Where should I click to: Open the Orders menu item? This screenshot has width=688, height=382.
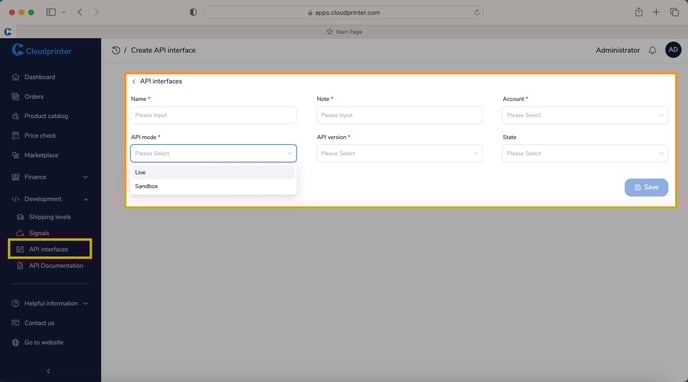point(34,96)
